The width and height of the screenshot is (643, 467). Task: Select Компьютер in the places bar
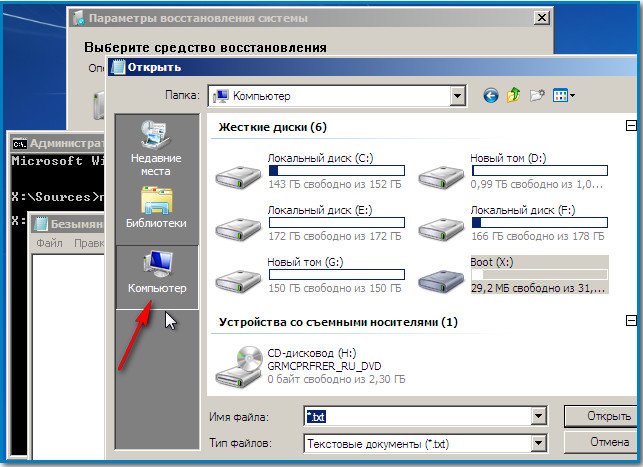click(x=157, y=273)
